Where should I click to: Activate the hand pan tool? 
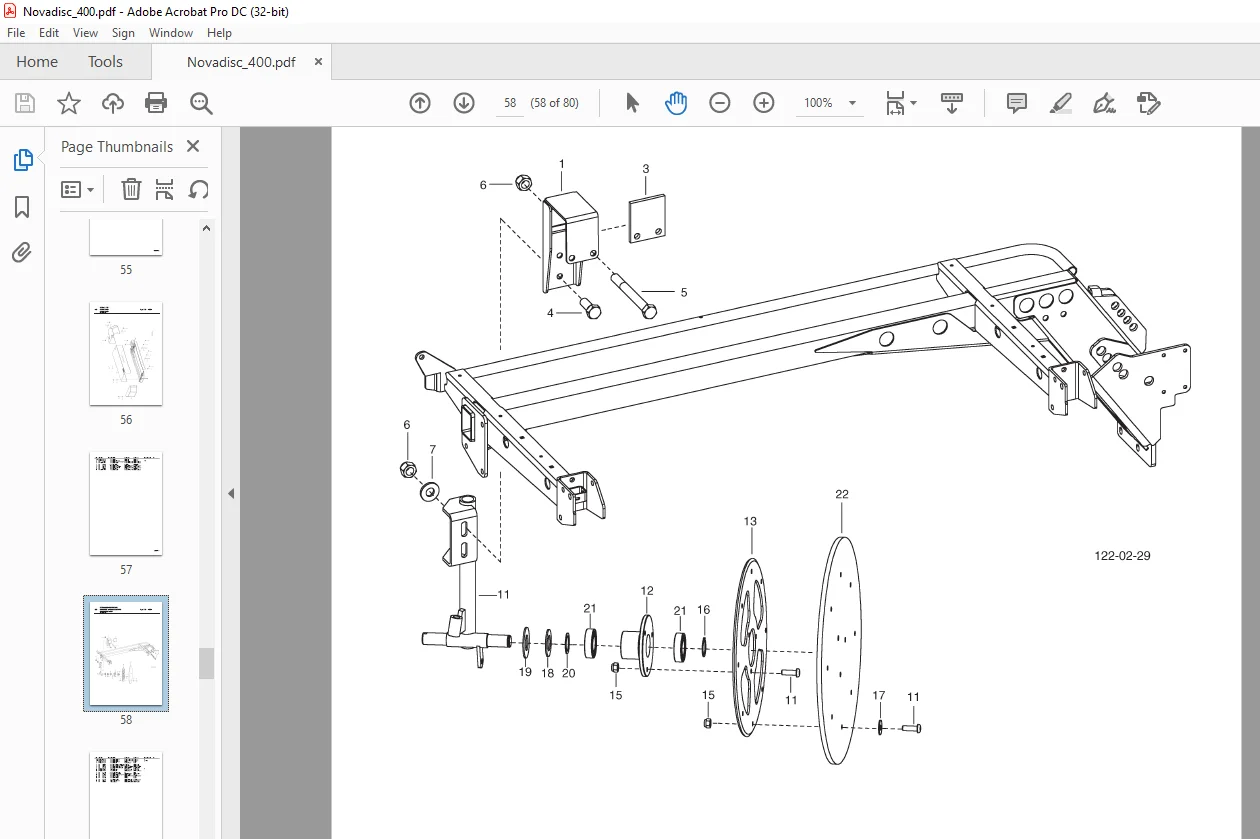[x=676, y=103]
